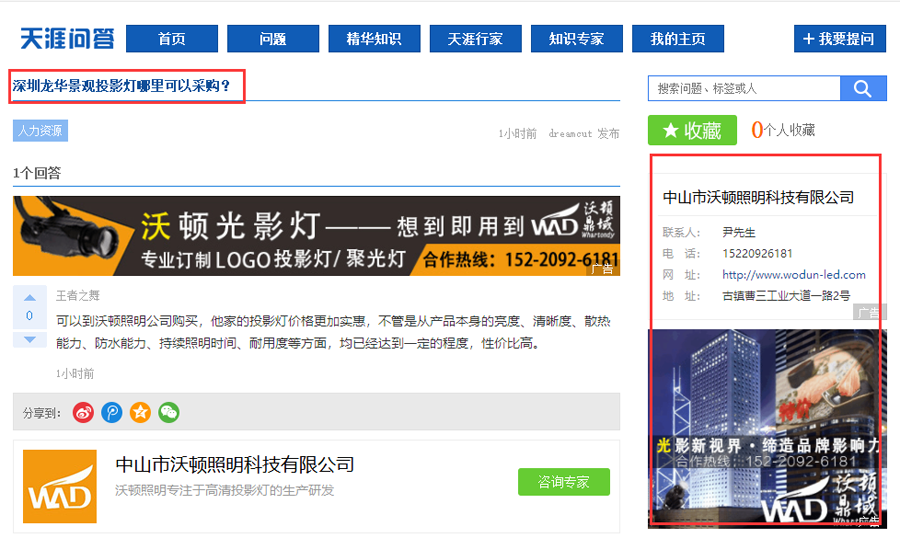Downvote the answer with the down arrow
The width and height of the screenshot is (900, 538).
coord(30,339)
